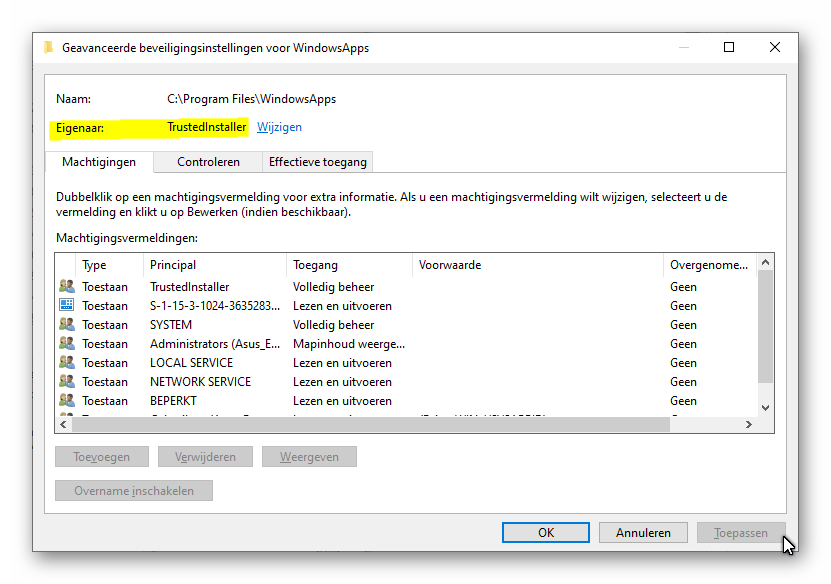Viewport: 831px width, 584px height.
Task: Click the TrustedInstaller row user icon
Action: [67, 286]
